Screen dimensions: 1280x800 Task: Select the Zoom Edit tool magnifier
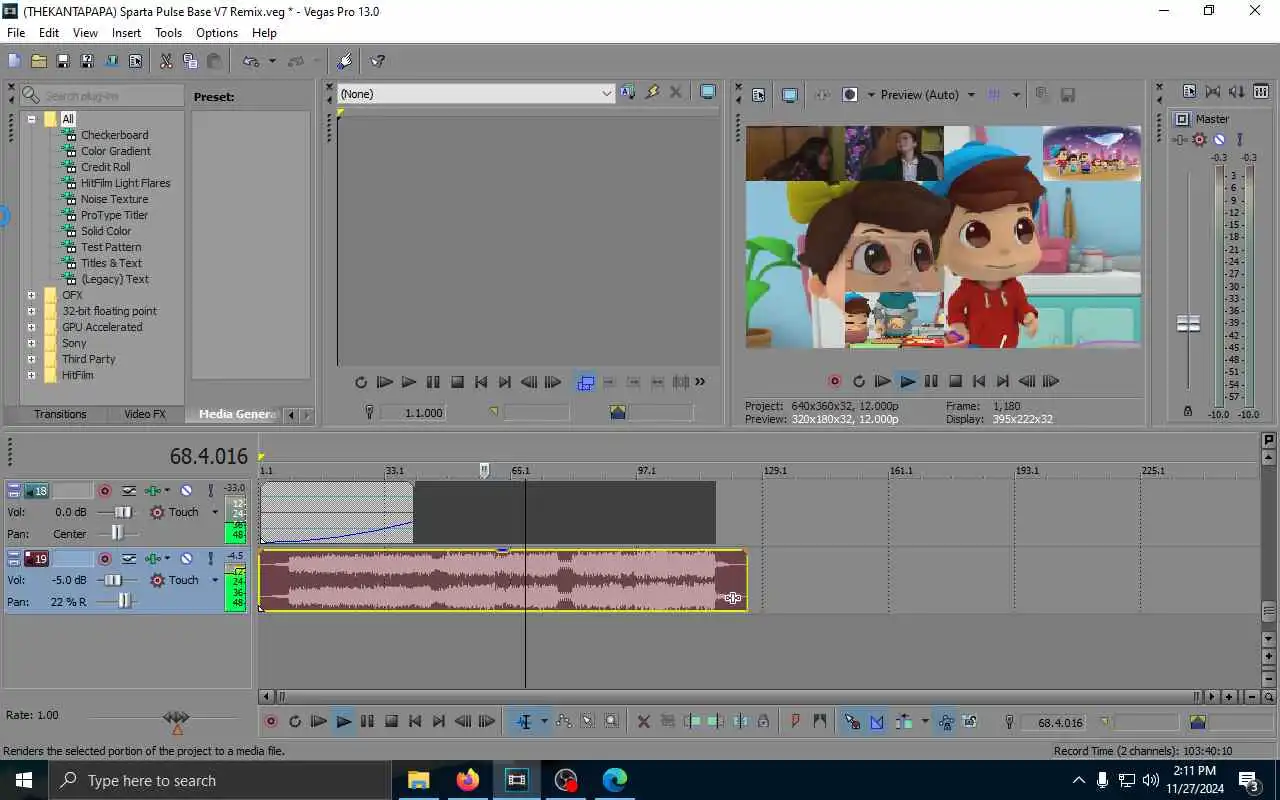coord(611,721)
